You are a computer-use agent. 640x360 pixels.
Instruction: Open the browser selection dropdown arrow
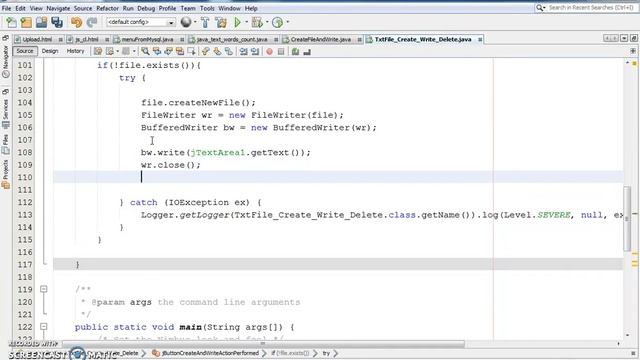195,22
